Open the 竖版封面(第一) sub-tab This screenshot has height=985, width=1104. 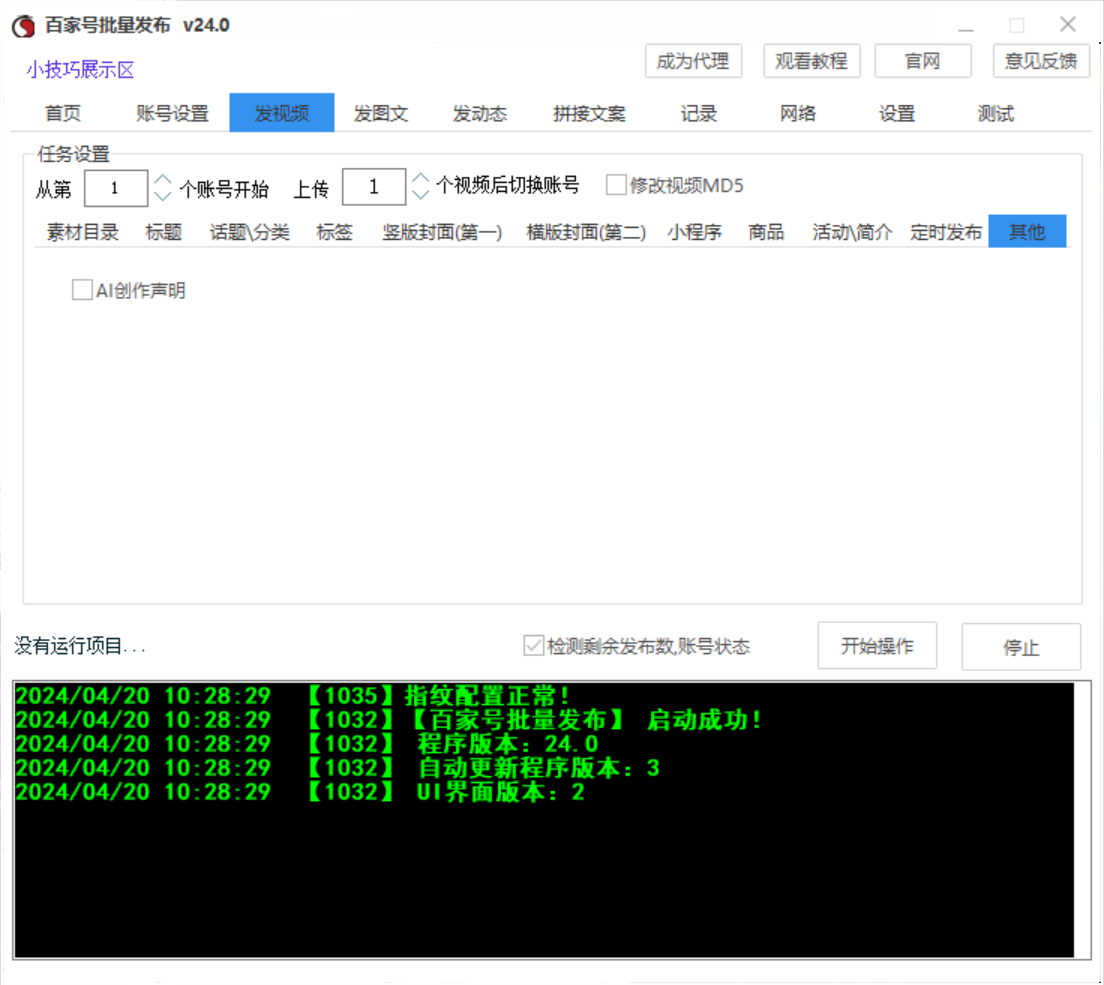click(x=441, y=232)
